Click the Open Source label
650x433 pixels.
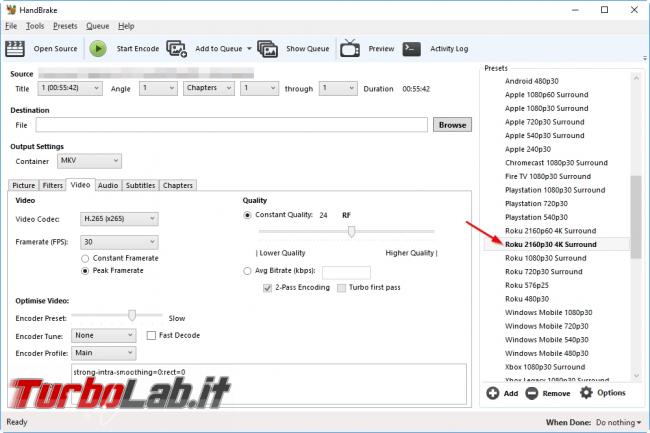(56, 49)
